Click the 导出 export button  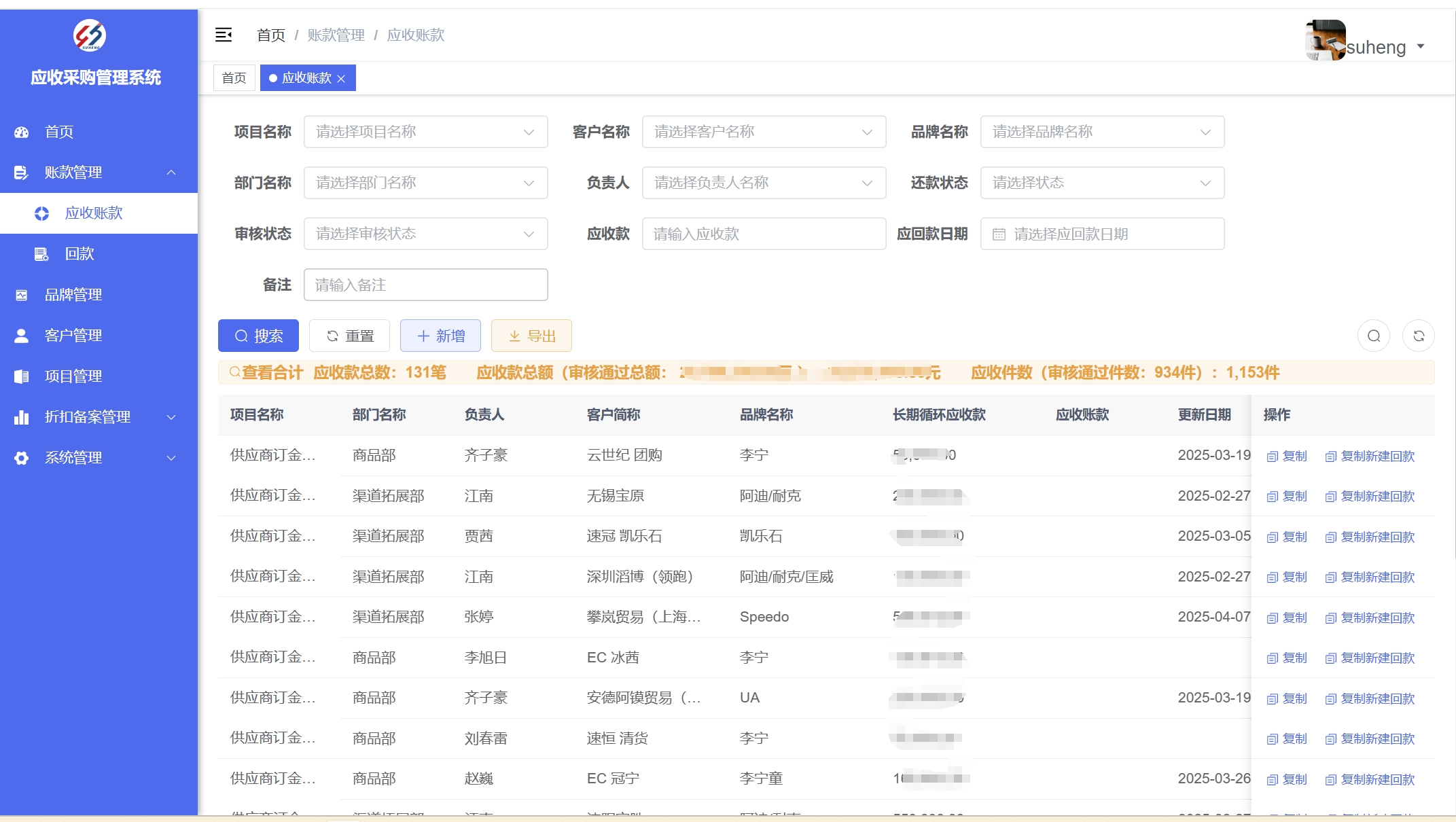click(x=531, y=336)
